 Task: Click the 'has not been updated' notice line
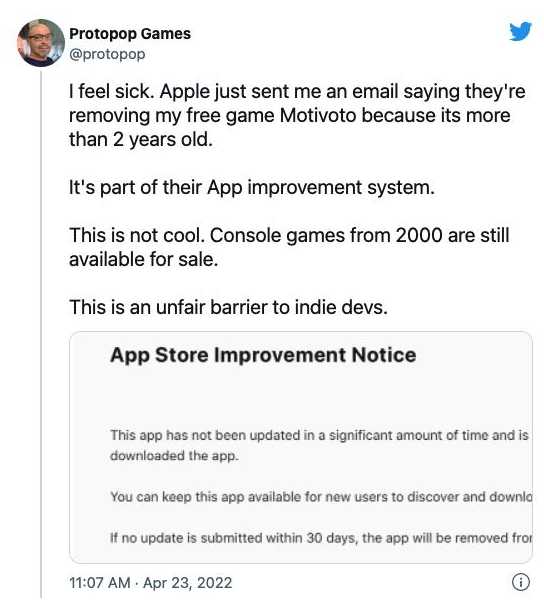tap(319, 435)
